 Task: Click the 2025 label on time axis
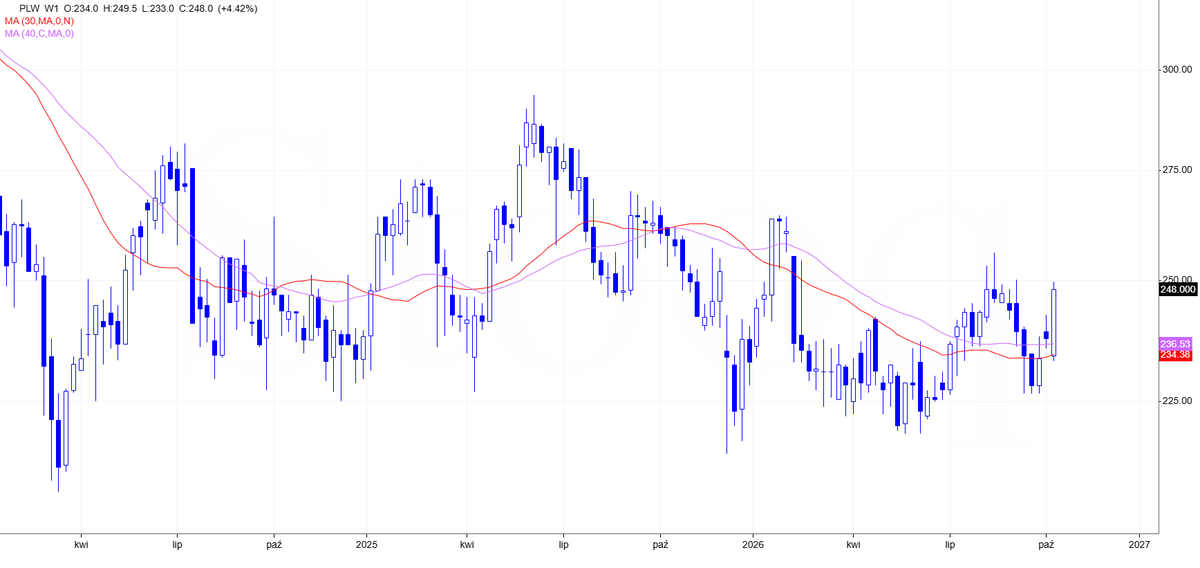(366, 546)
